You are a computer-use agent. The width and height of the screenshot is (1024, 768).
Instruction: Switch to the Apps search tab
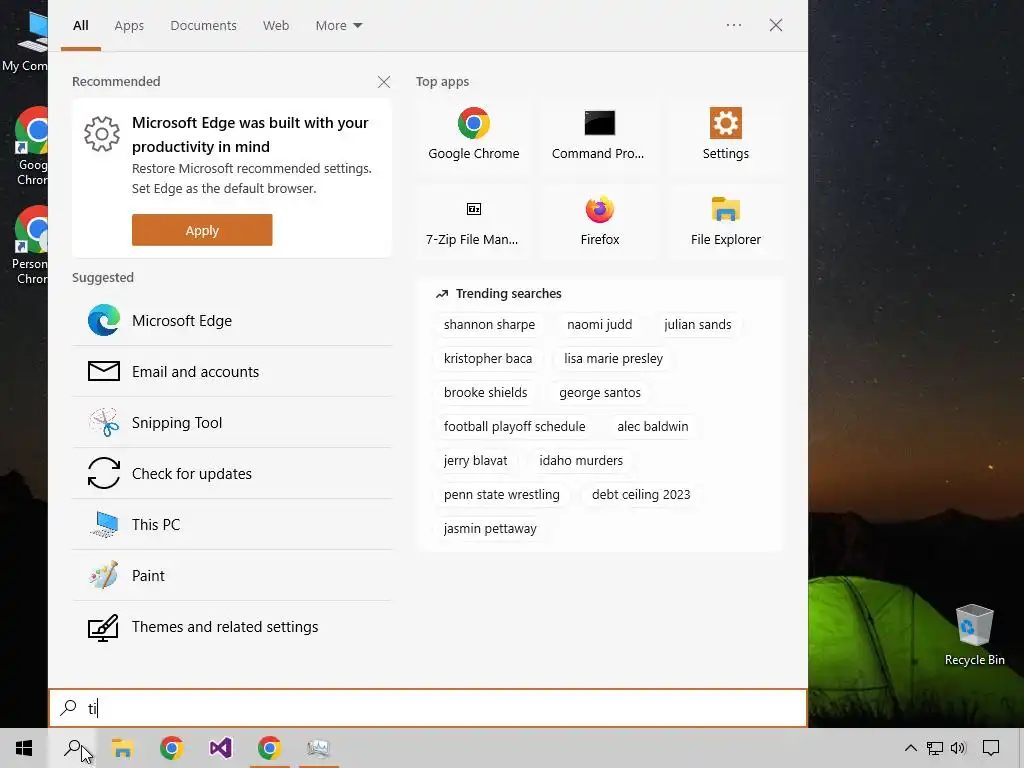tap(129, 25)
